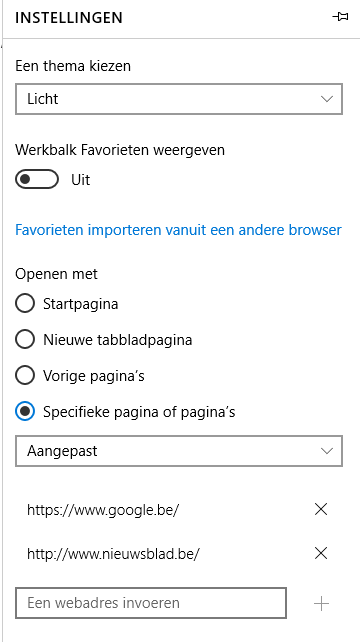Choose Nieuwe tabbladpagina radio option
The height and width of the screenshot is (642, 360).
click(x=25, y=340)
